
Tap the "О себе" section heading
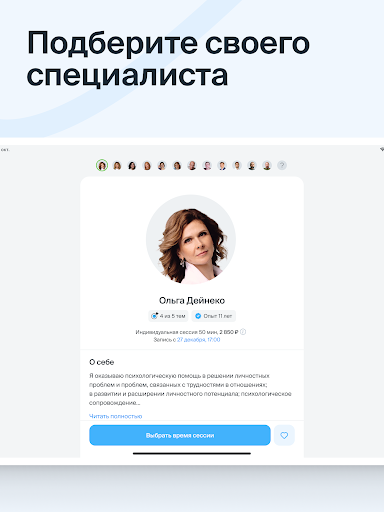[102, 362]
